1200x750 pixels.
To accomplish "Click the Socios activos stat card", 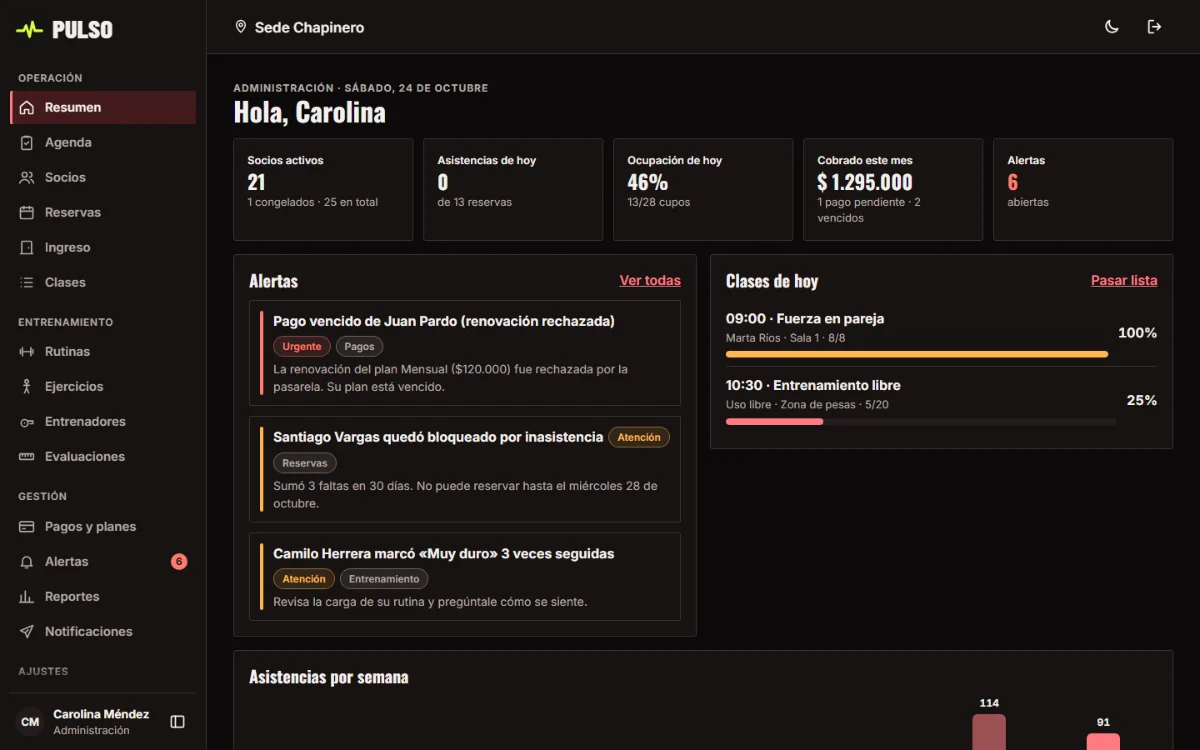I will point(323,189).
